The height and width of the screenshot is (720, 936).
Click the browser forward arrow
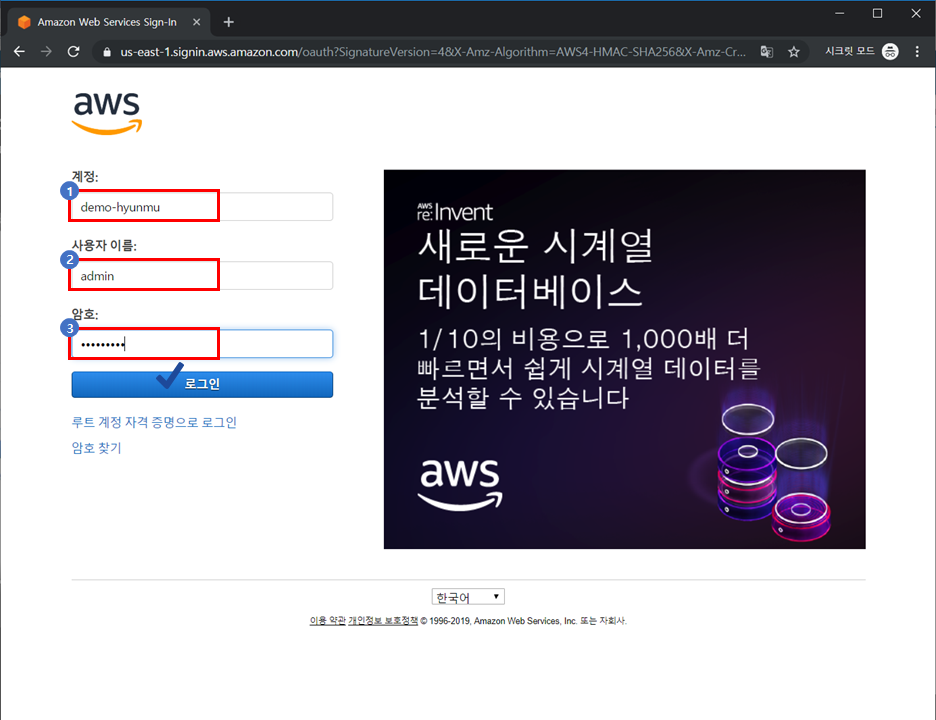point(46,52)
